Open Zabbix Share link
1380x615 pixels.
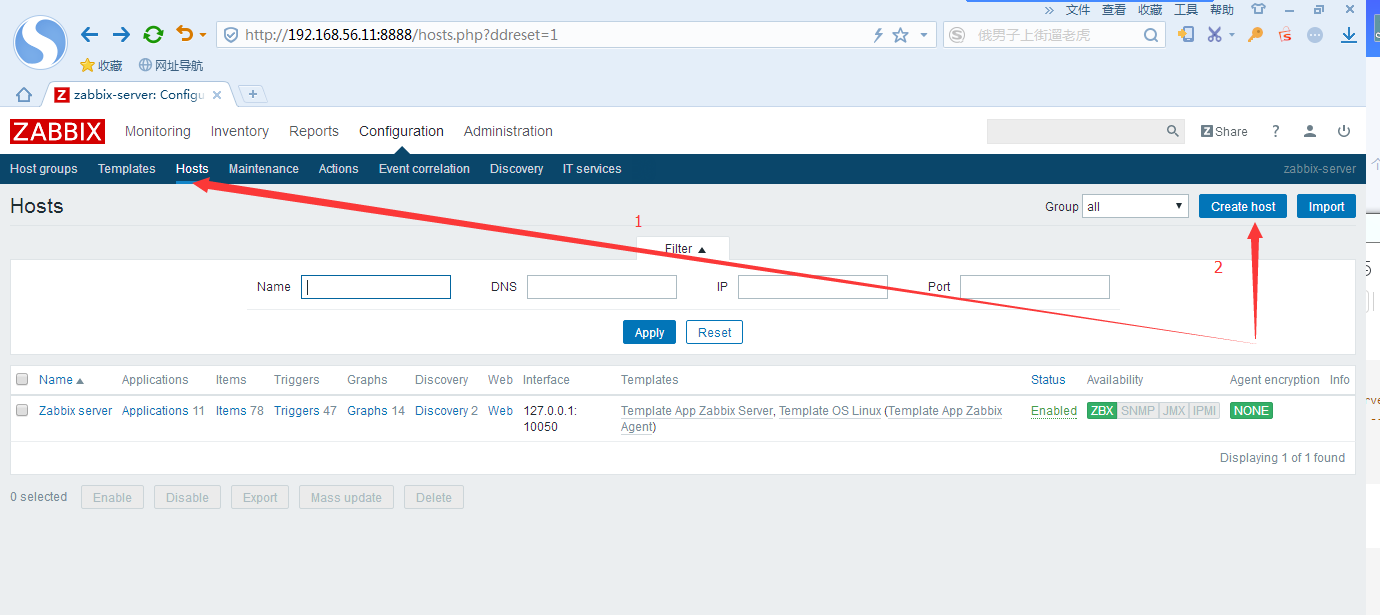1224,131
